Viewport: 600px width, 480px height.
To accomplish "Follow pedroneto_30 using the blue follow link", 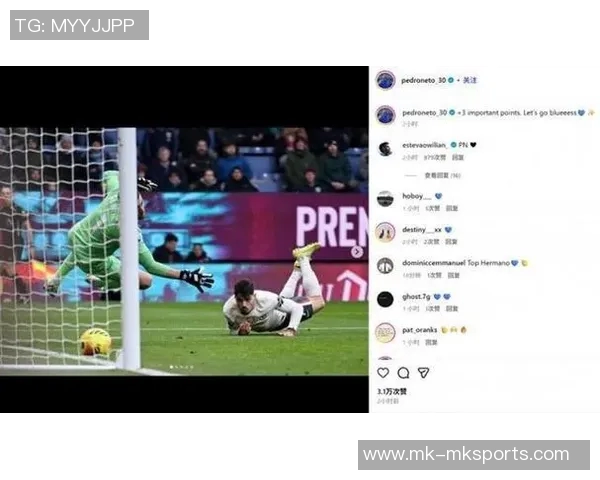I will [470, 80].
